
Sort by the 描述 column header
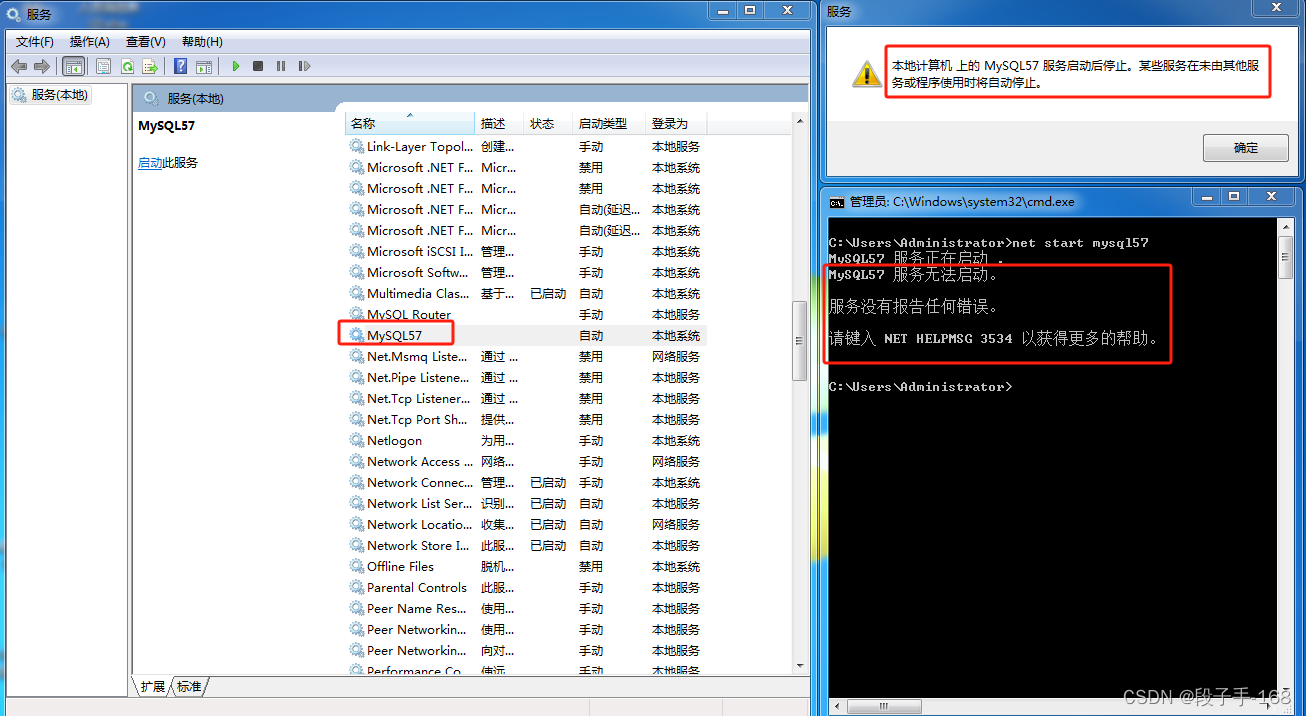click(500, 123)
